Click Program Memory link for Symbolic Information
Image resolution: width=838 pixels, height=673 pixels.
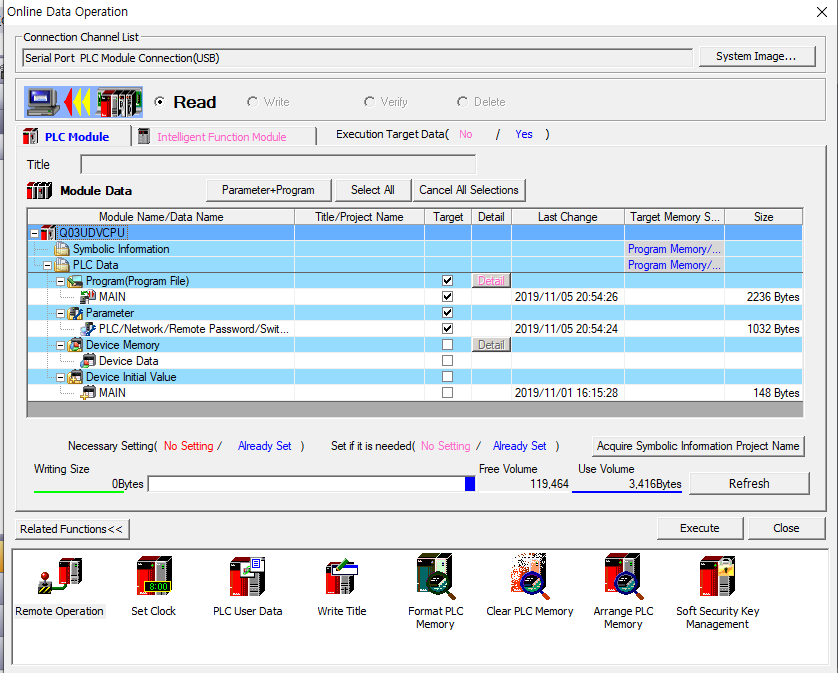pos(674,249)
